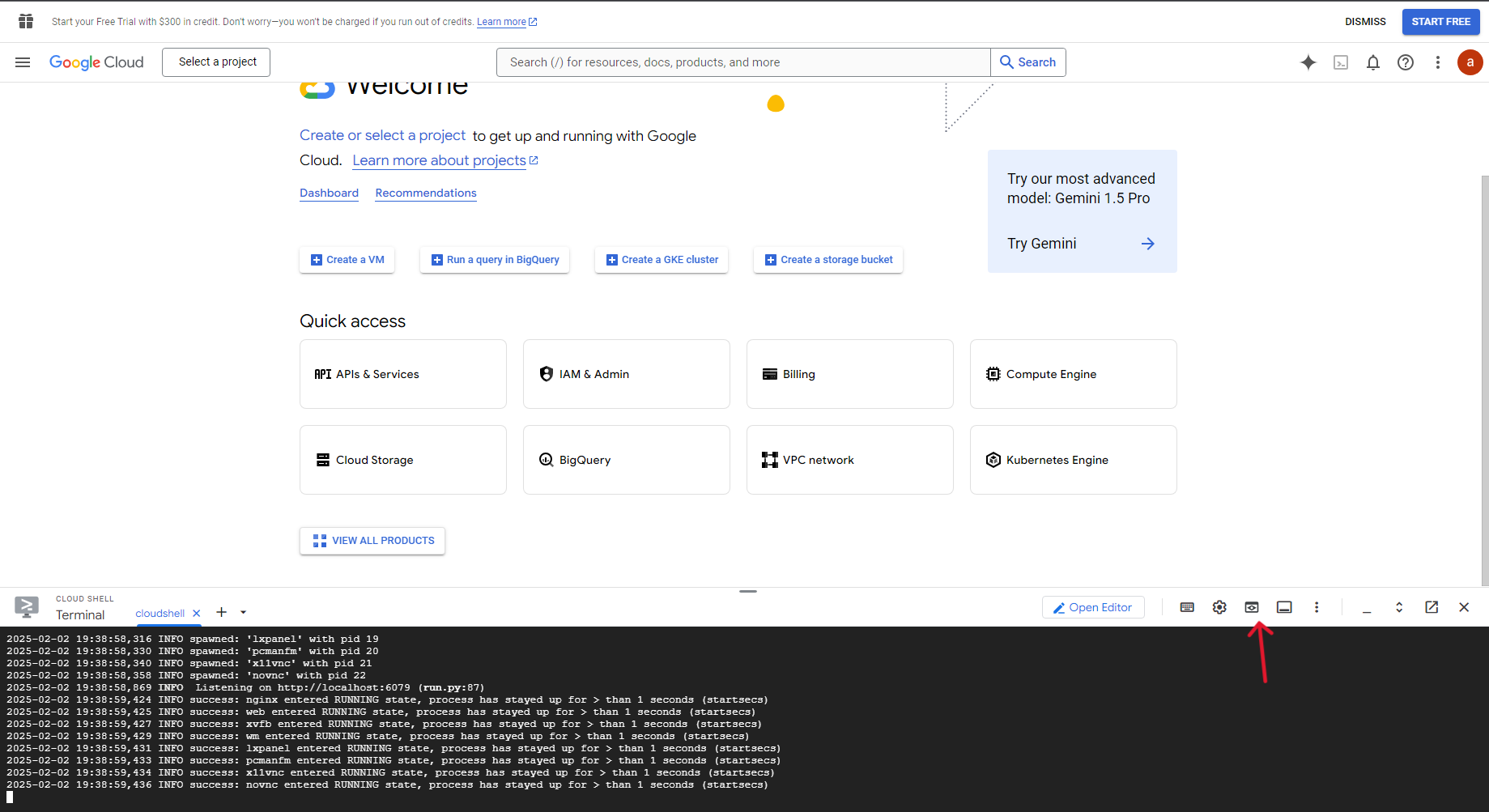The height and width of the screenshot is (812, 1489).
Task: Click Run a query in BigQuery
Action: tap(495, 260)
